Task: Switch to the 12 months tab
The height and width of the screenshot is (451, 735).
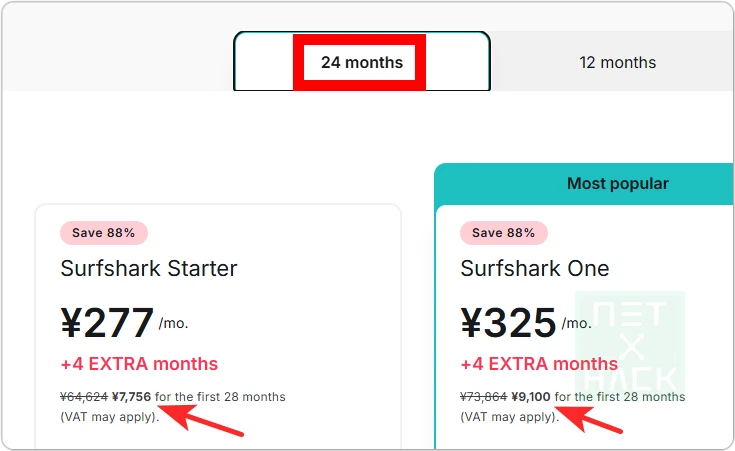Action: (x=617, y=62)
